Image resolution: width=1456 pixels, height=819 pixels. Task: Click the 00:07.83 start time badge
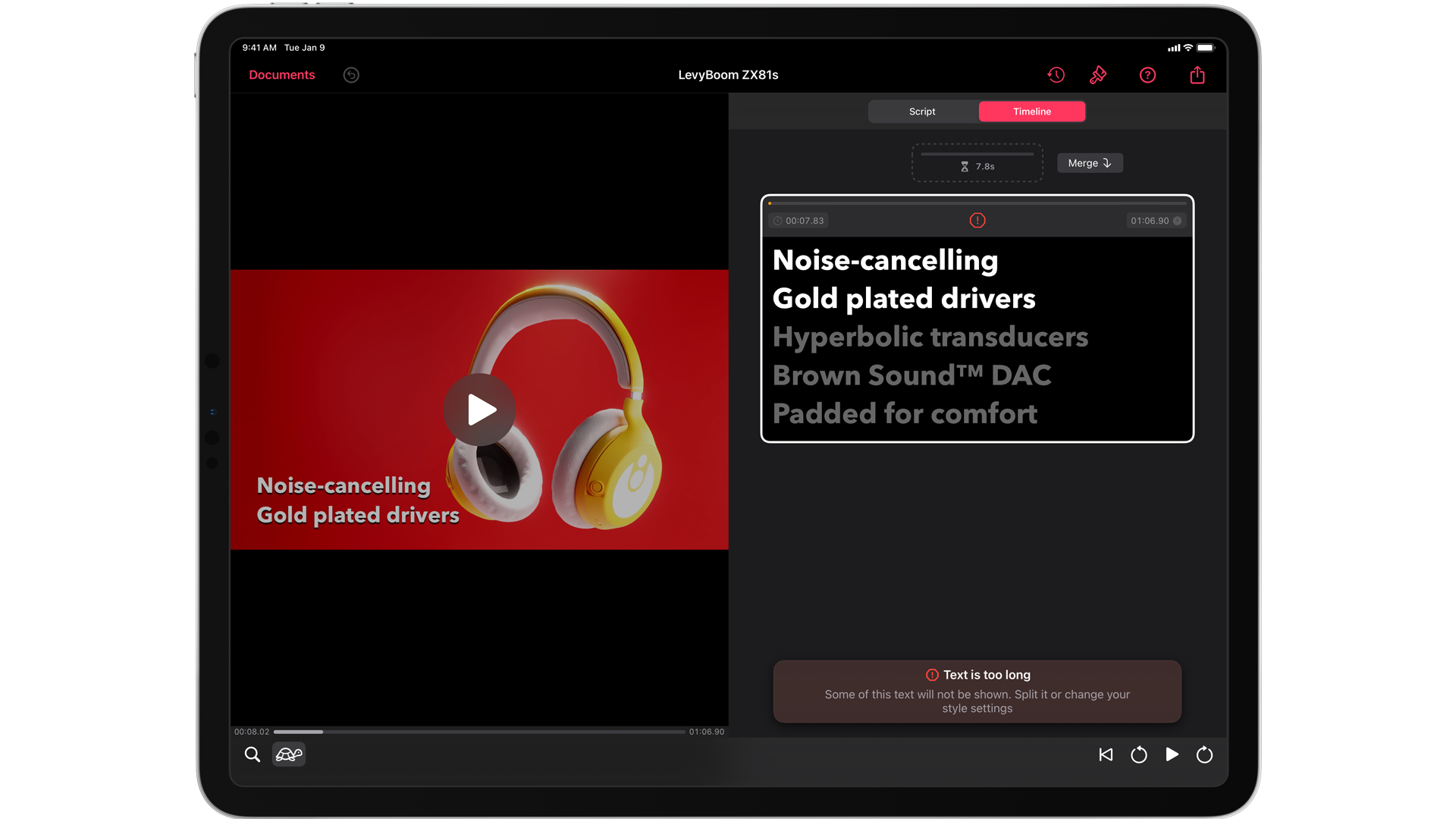click(x=799, y=221)
